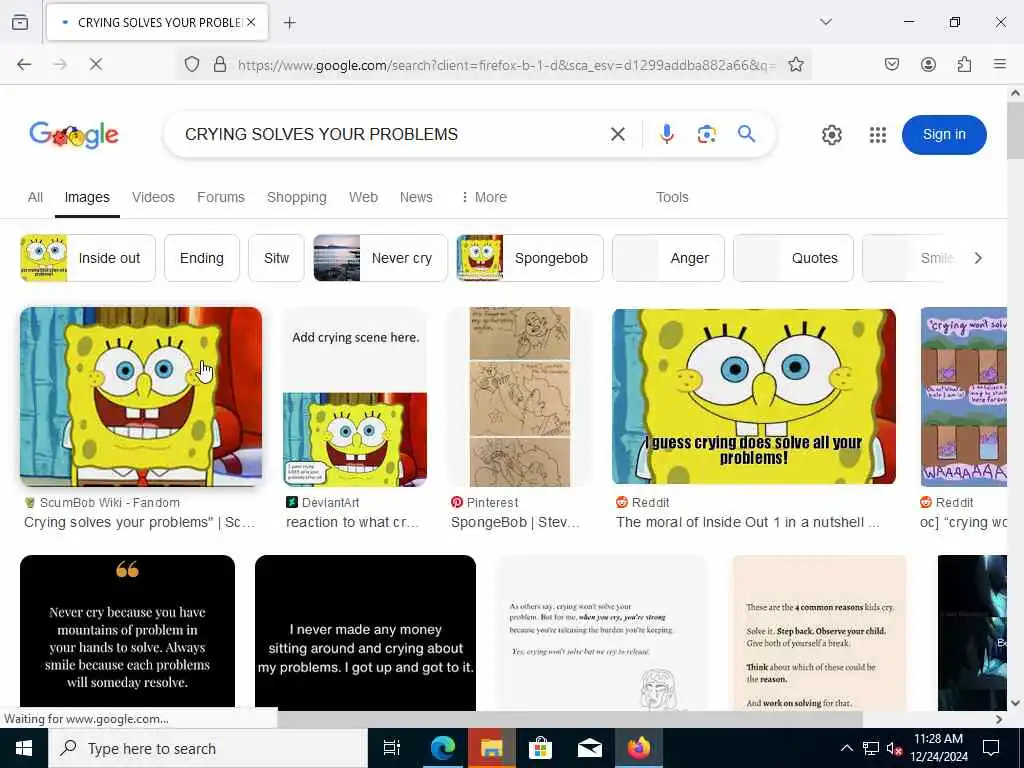
Task: Click into the Google search text field
Action: click(x=392, y=134)
